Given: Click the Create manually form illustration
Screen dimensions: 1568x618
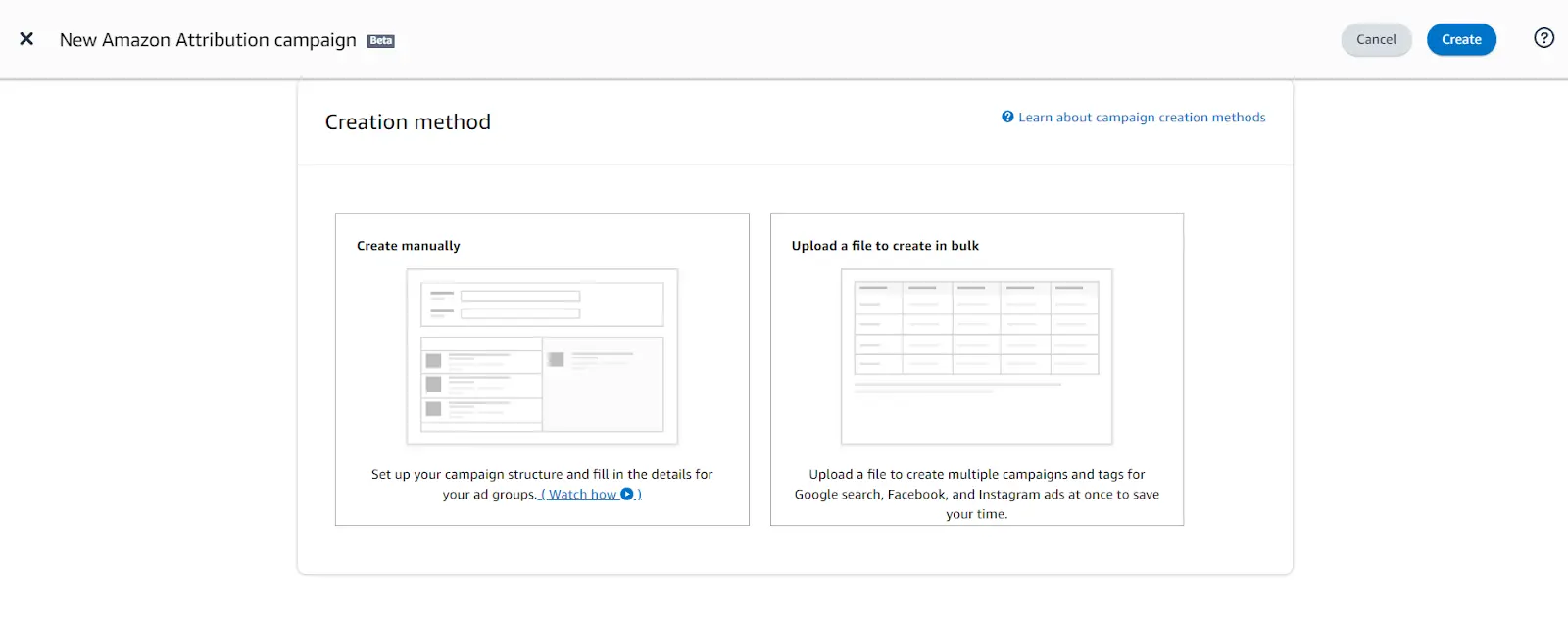Looking at the screenshot, I should (542, 357).
